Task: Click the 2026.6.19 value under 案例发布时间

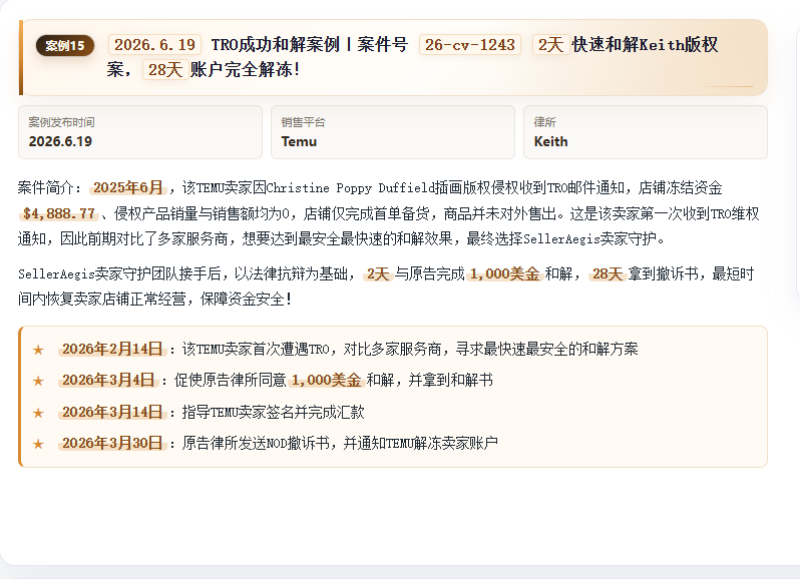Action: pos(60,142)
